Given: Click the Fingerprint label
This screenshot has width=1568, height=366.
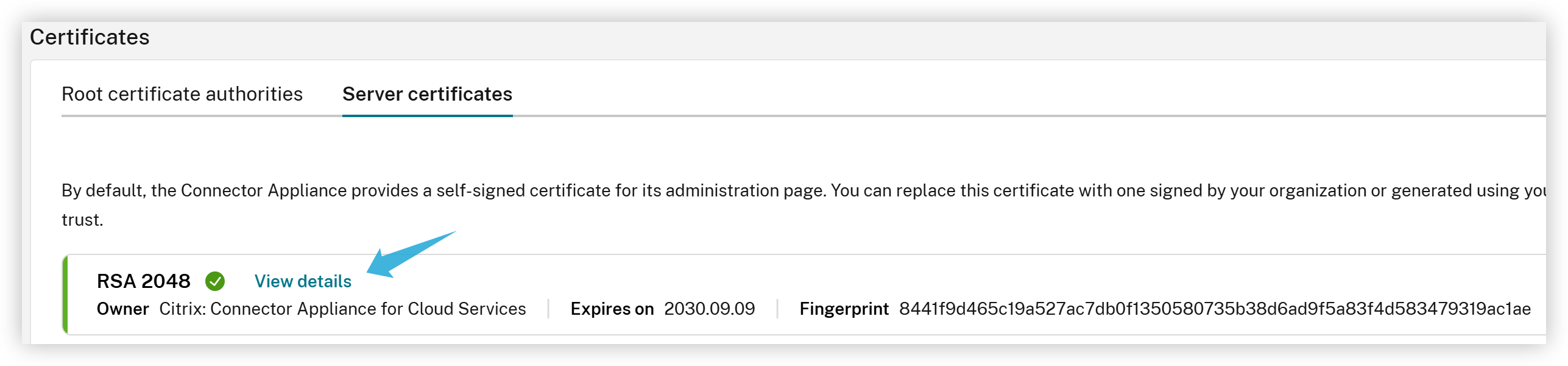Looking at the screenshot, I should [845, 309].
